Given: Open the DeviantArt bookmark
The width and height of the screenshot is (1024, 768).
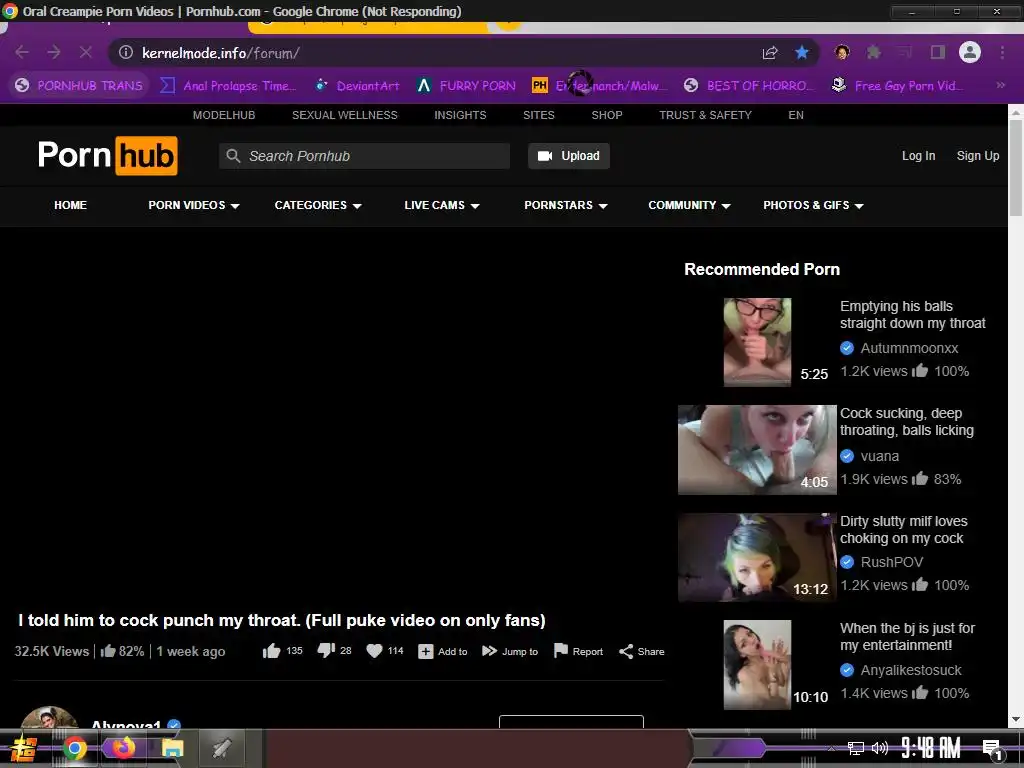Looking at the screenshot, I should coord(358,86).
